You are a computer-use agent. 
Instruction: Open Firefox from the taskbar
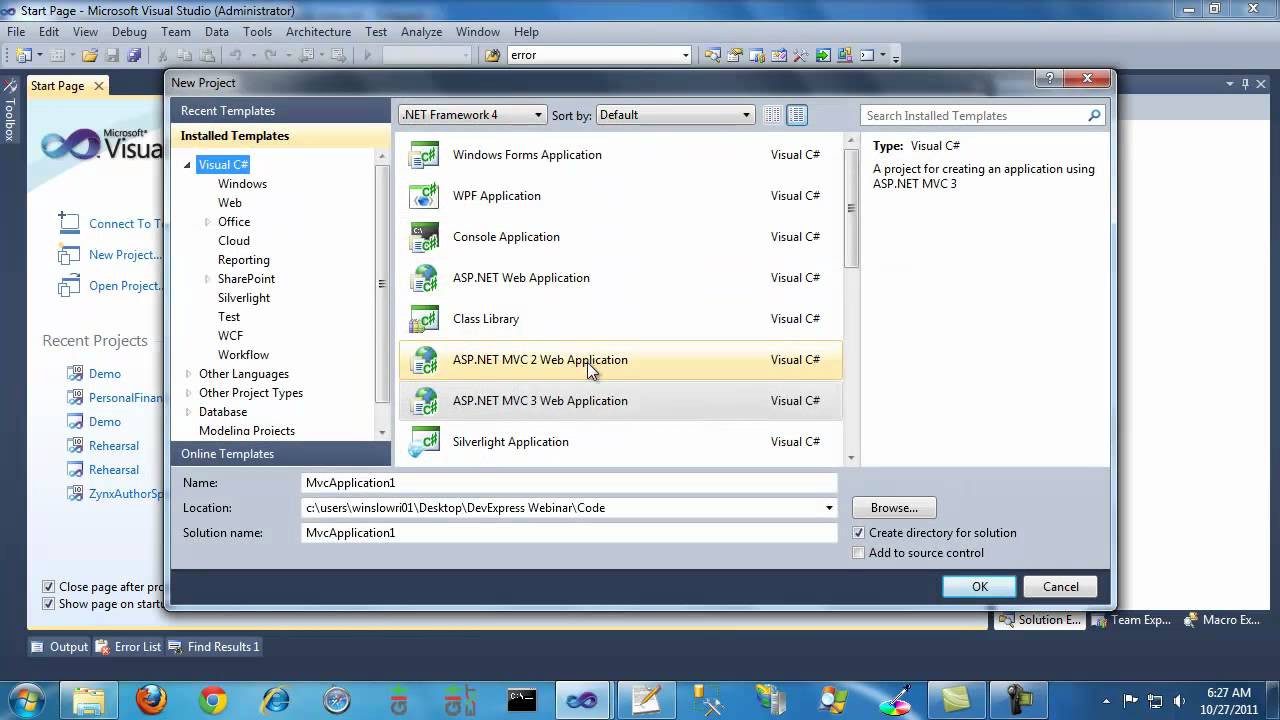[151, 699]
